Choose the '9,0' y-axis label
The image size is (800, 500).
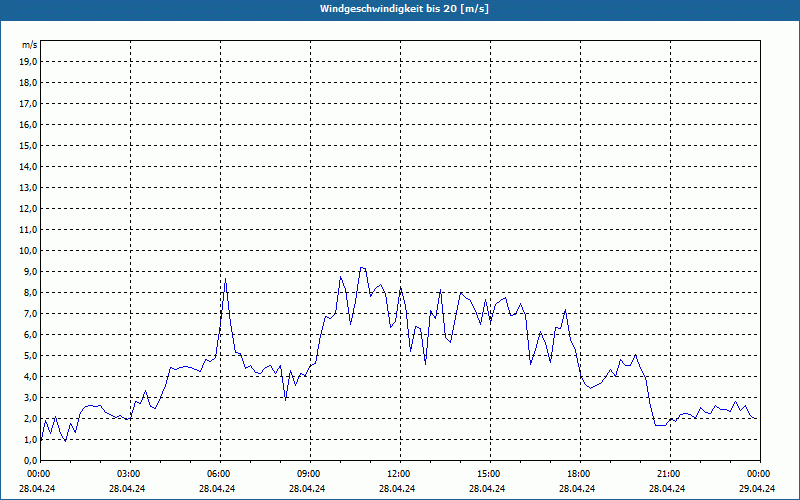click(31, 271)
